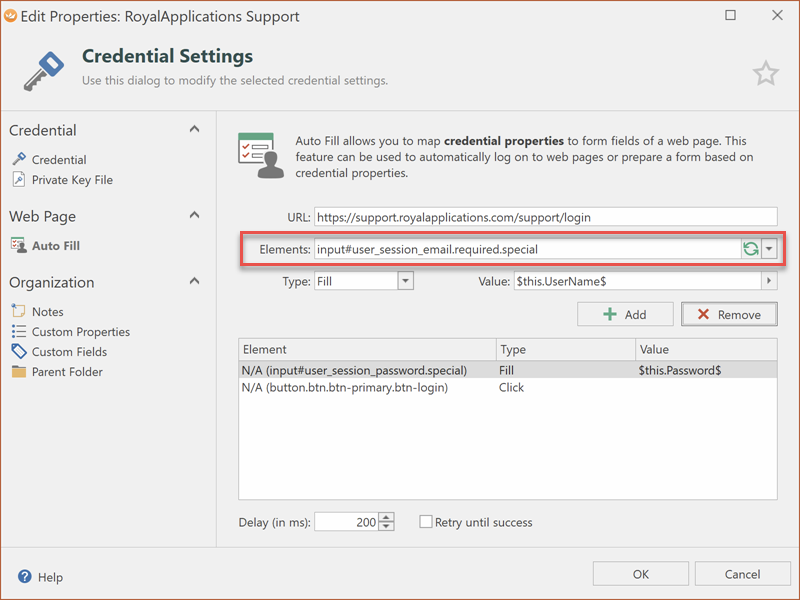This screenshot has height=600, width=800.
Task: Click the favorite star icon
Action: [765, 73]
